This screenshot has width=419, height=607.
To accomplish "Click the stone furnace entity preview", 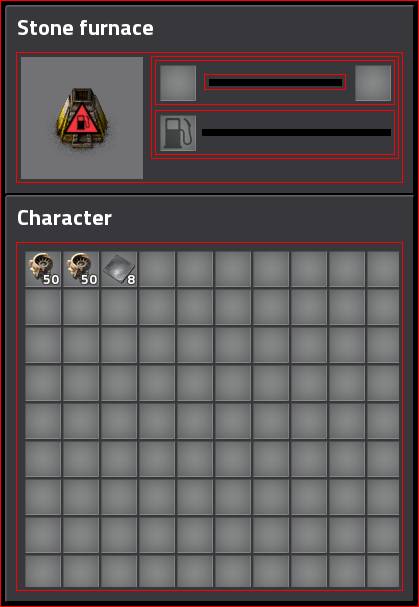I will 82,118.
